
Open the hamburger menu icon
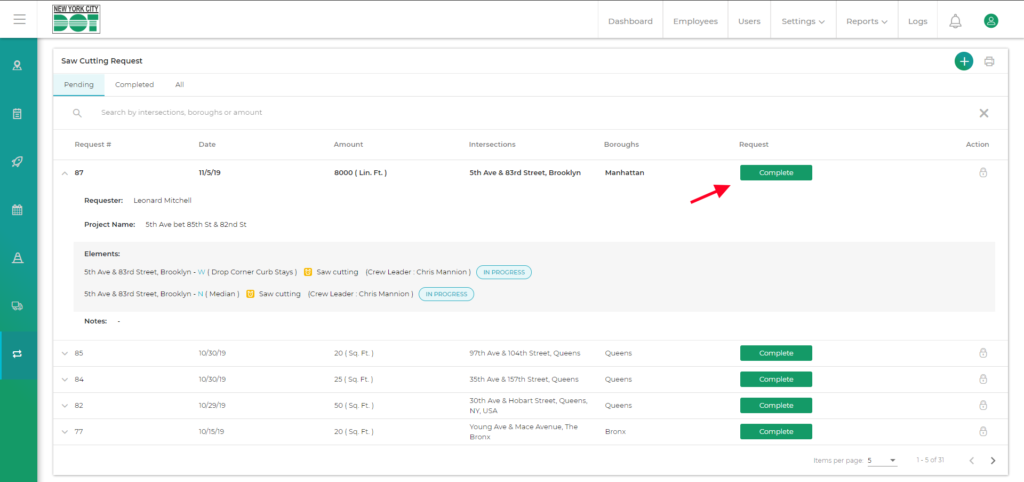pyautogui.click(x=19, y=20)
